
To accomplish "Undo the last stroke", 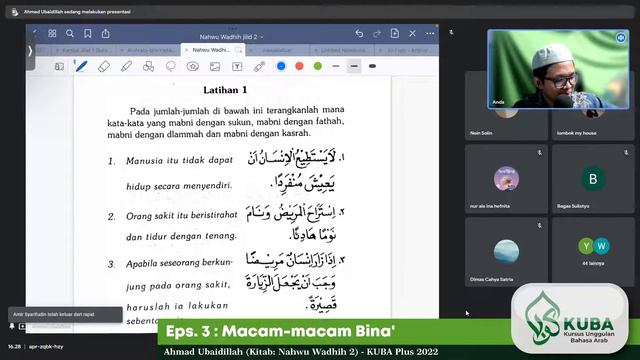I will point(359,33).
